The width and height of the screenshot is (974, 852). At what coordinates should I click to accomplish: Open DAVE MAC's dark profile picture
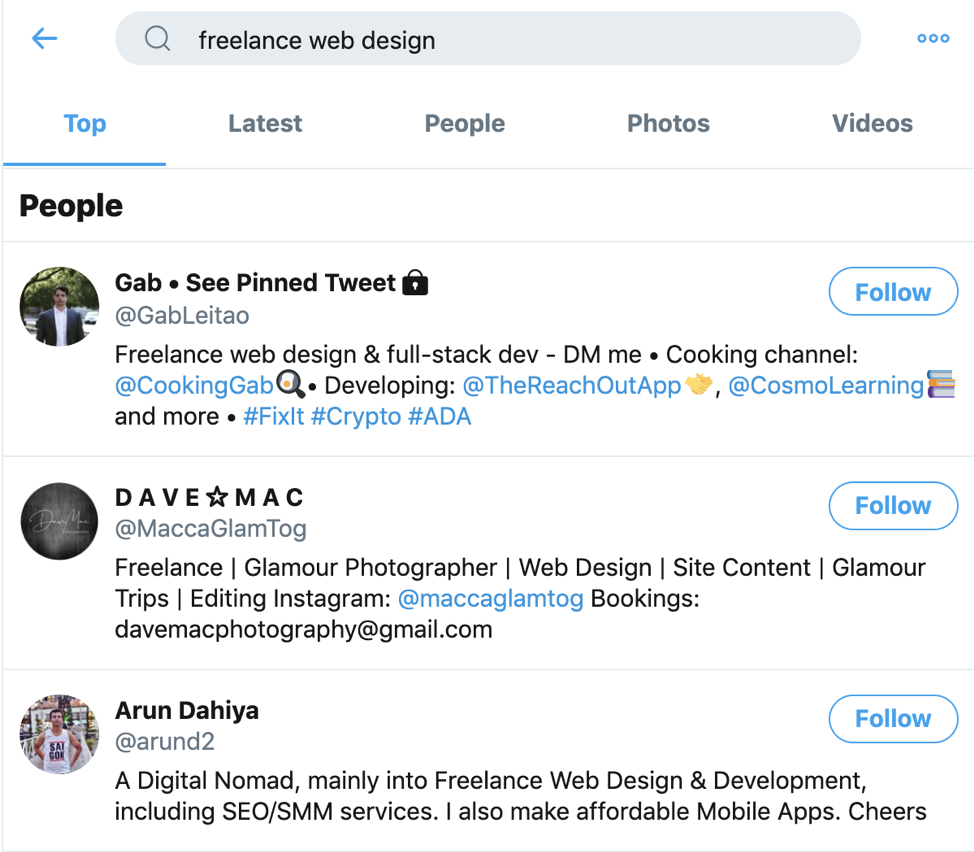(x=60, y=521)
